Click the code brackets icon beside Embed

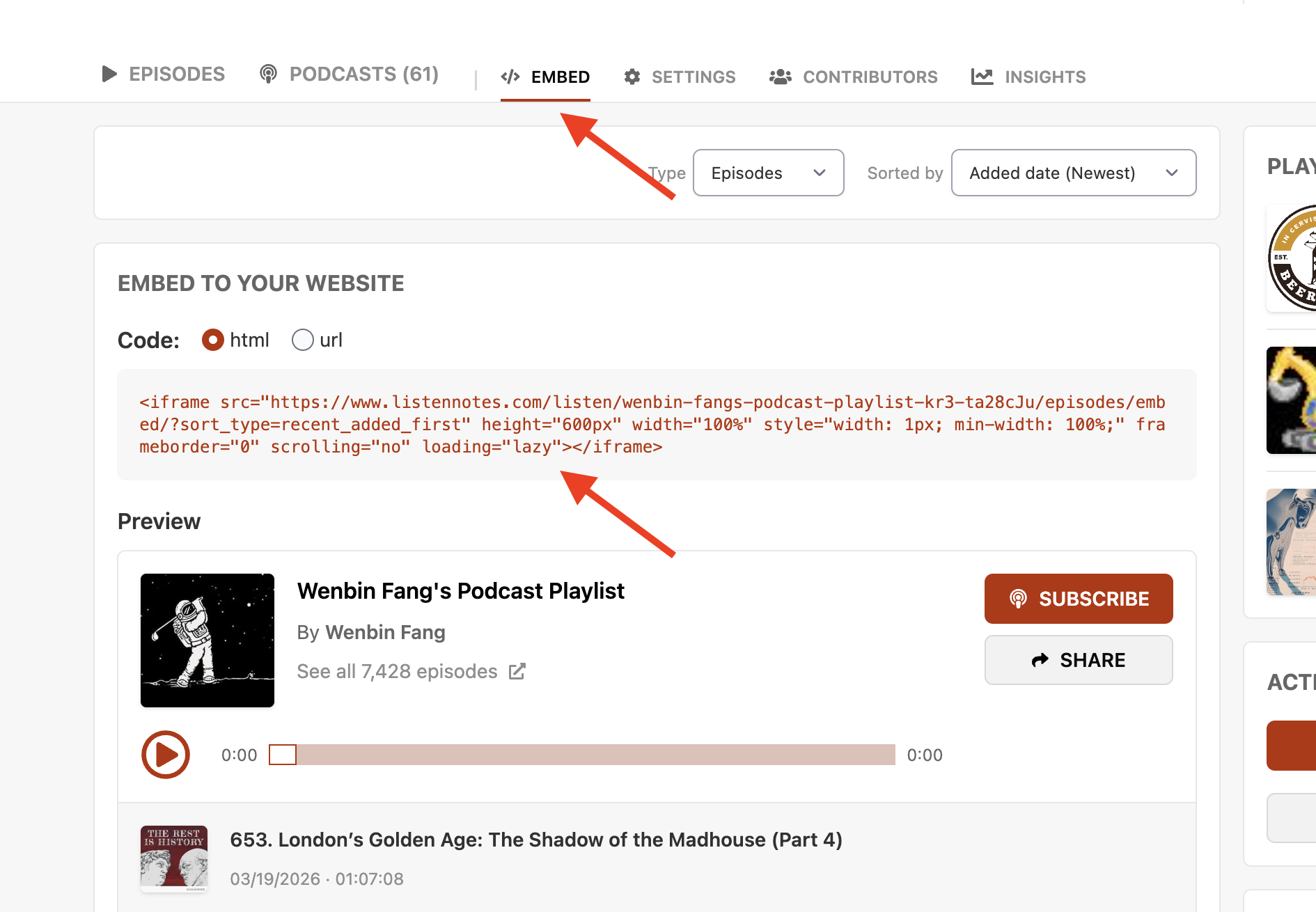[x=510, y=77]
